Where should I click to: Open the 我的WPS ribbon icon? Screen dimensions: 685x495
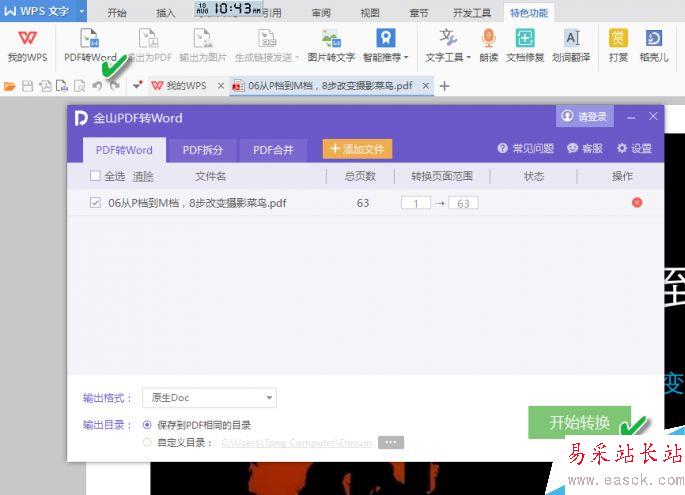(x=27, y=45)
